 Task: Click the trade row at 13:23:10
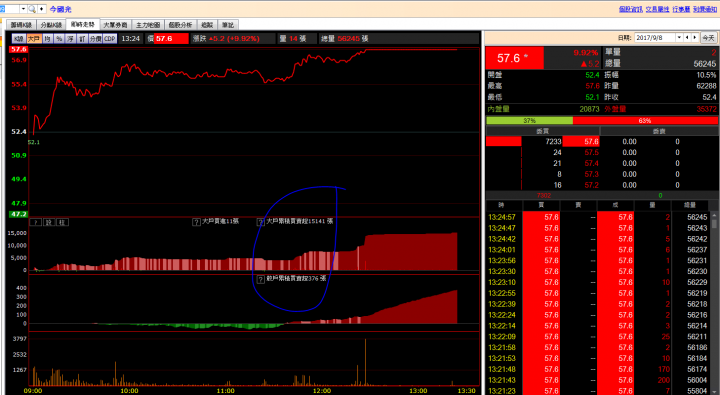pos(598,282)
